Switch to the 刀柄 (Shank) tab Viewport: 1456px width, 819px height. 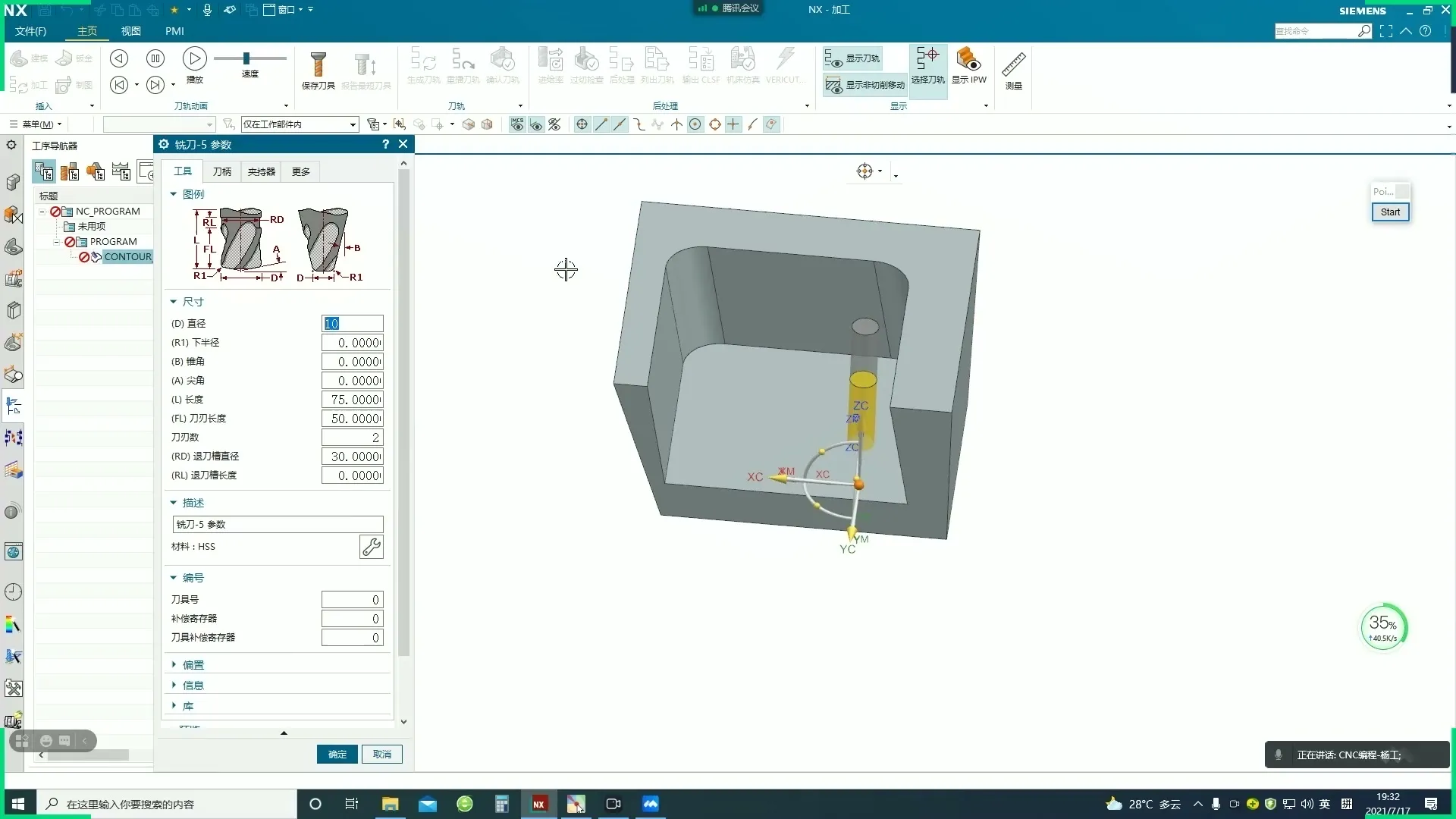222,172
